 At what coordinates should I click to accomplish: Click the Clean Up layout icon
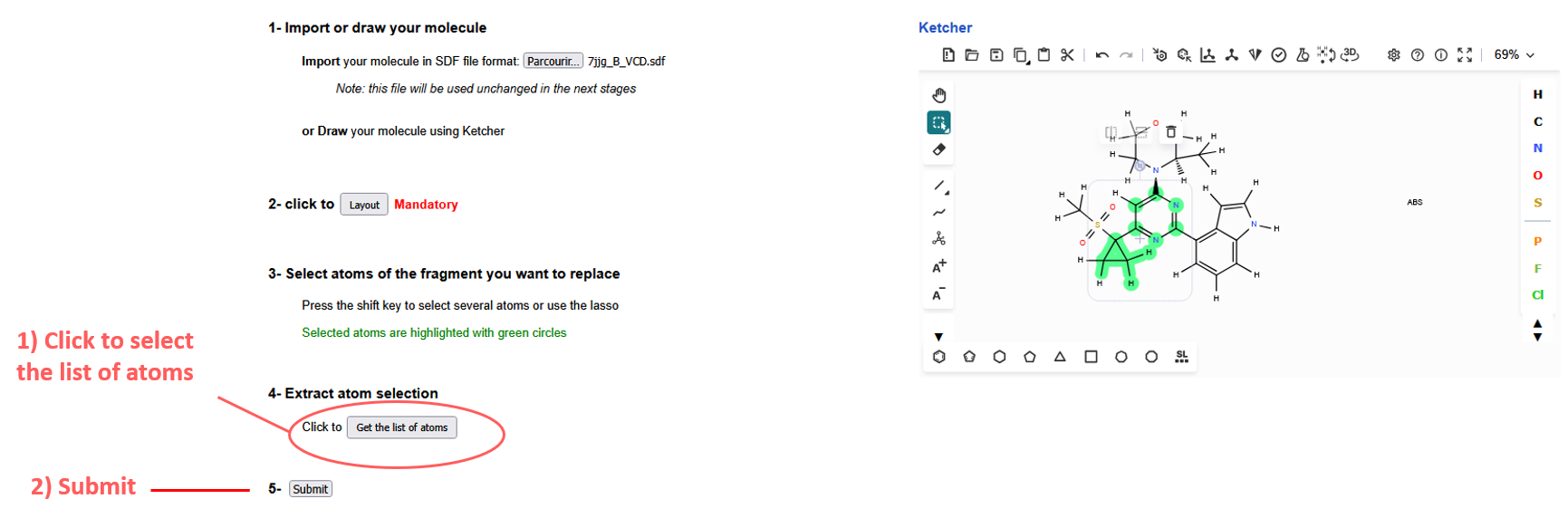click(1231, 55)
